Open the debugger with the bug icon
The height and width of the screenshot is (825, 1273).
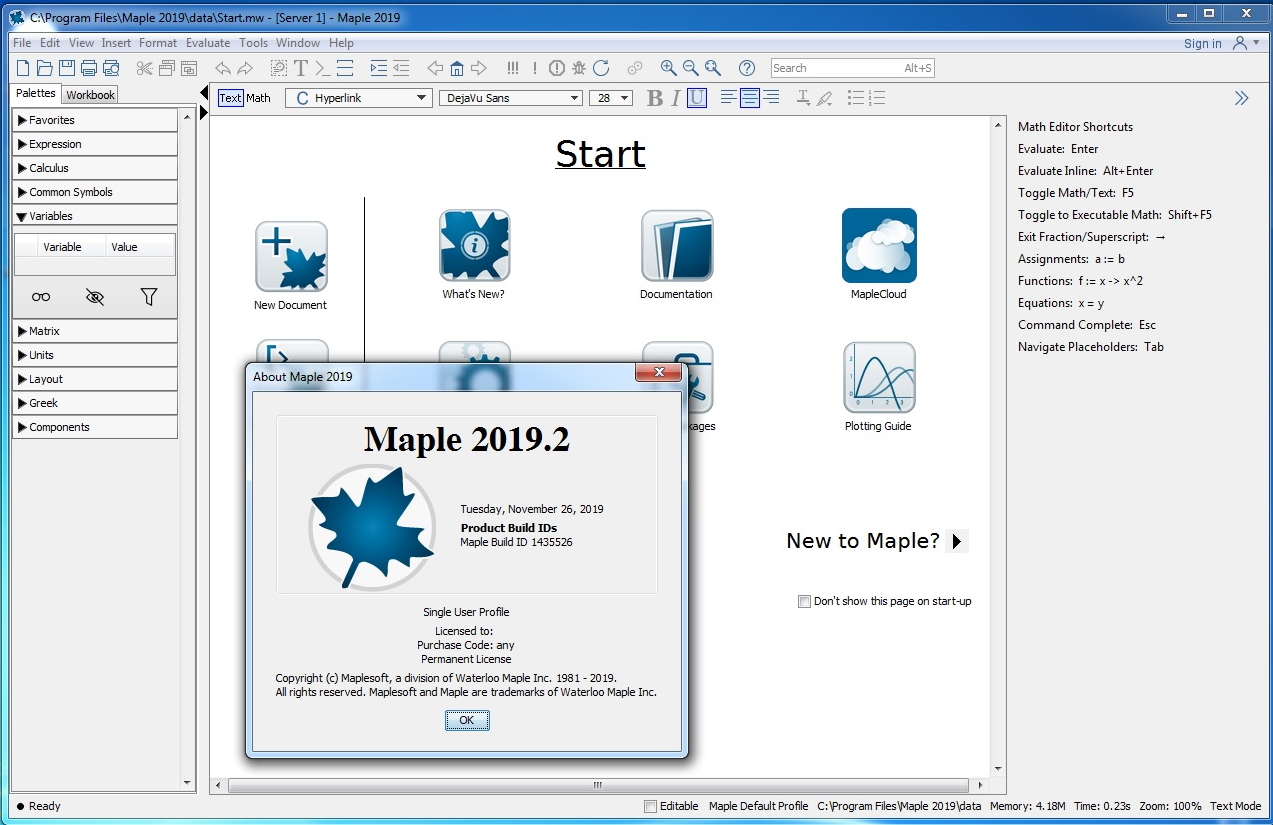pos(579,68)
